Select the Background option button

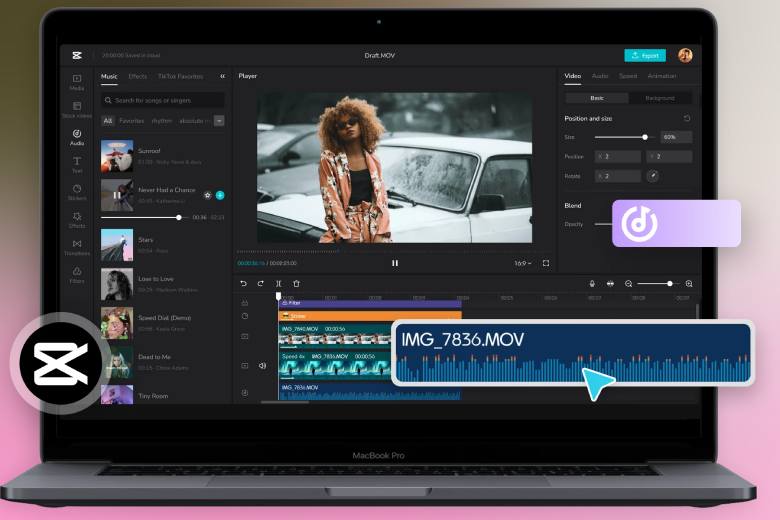(659, 98)
